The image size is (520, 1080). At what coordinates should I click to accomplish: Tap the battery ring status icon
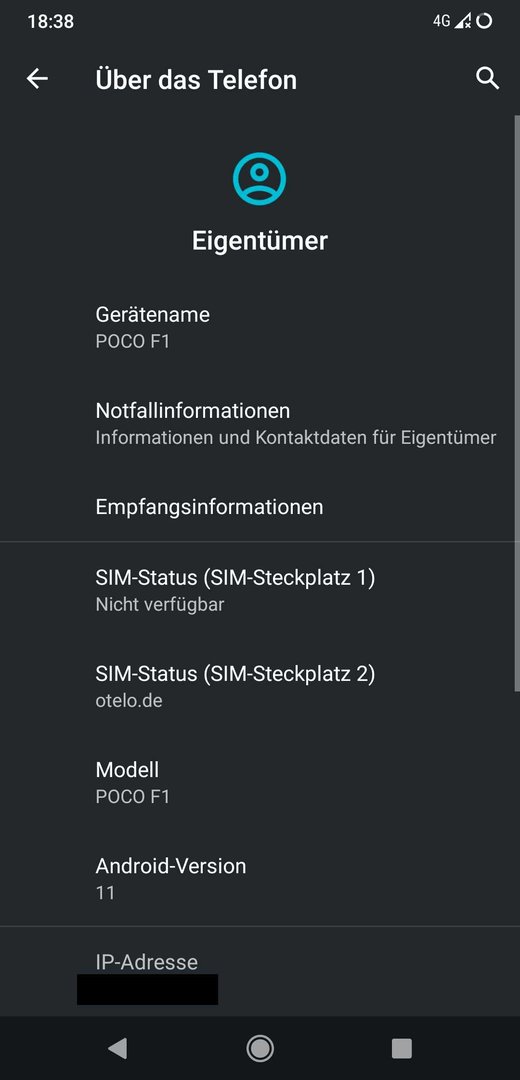(x=484, y=21)
